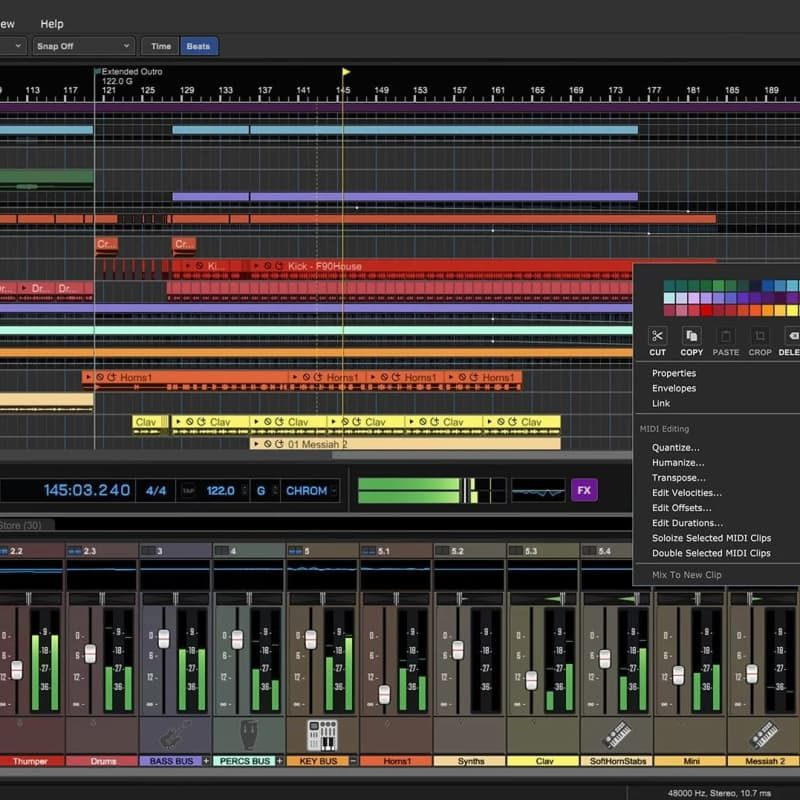Expand the BASS BUS channel group

point(206,761)
